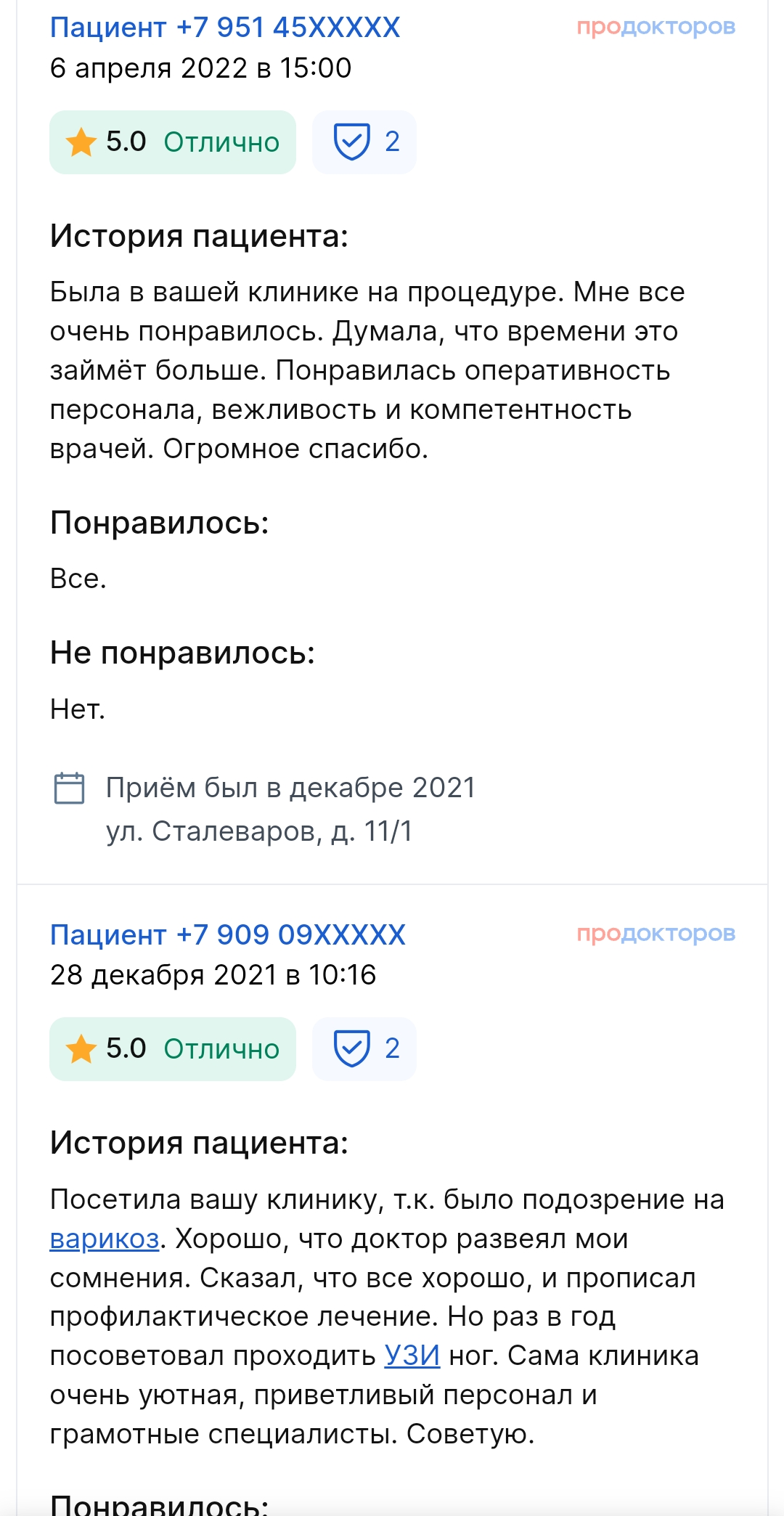Image resolution: width=784 pixels, height=1516 pixels.
Task: Click the date 6 апреля 2022 в 15:00
Action: [200, 68]
